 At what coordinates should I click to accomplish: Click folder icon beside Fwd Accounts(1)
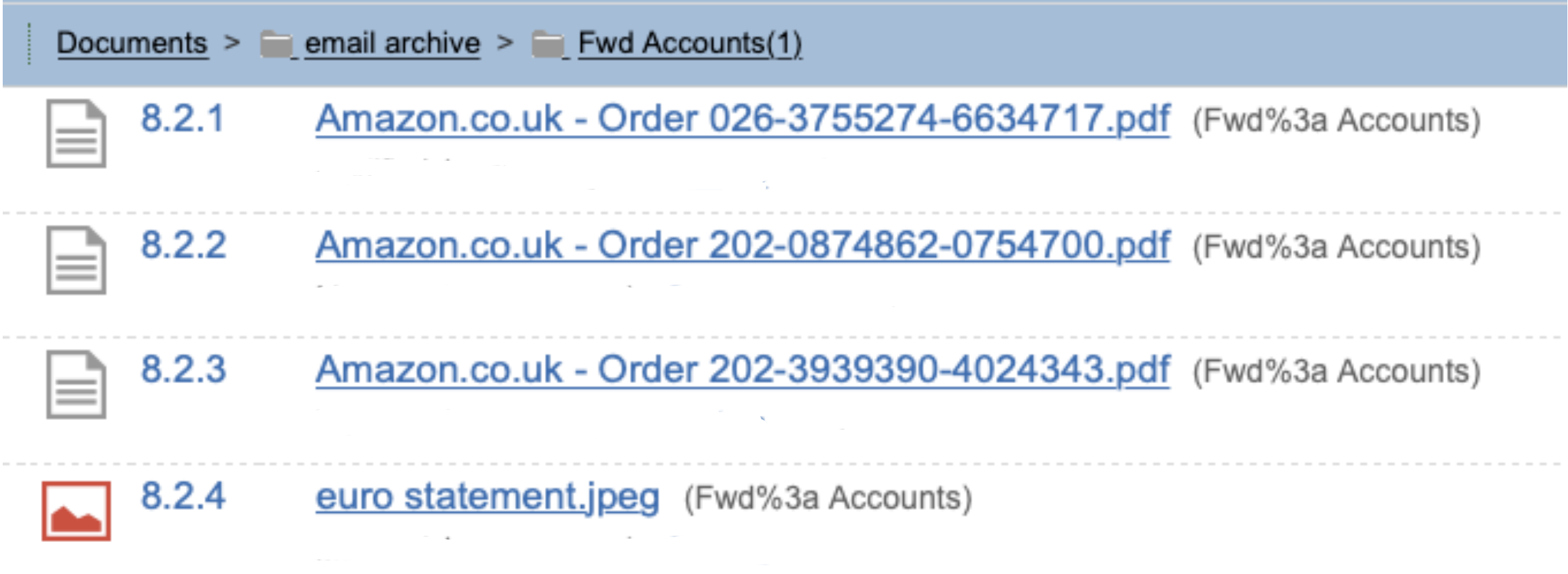548,45
